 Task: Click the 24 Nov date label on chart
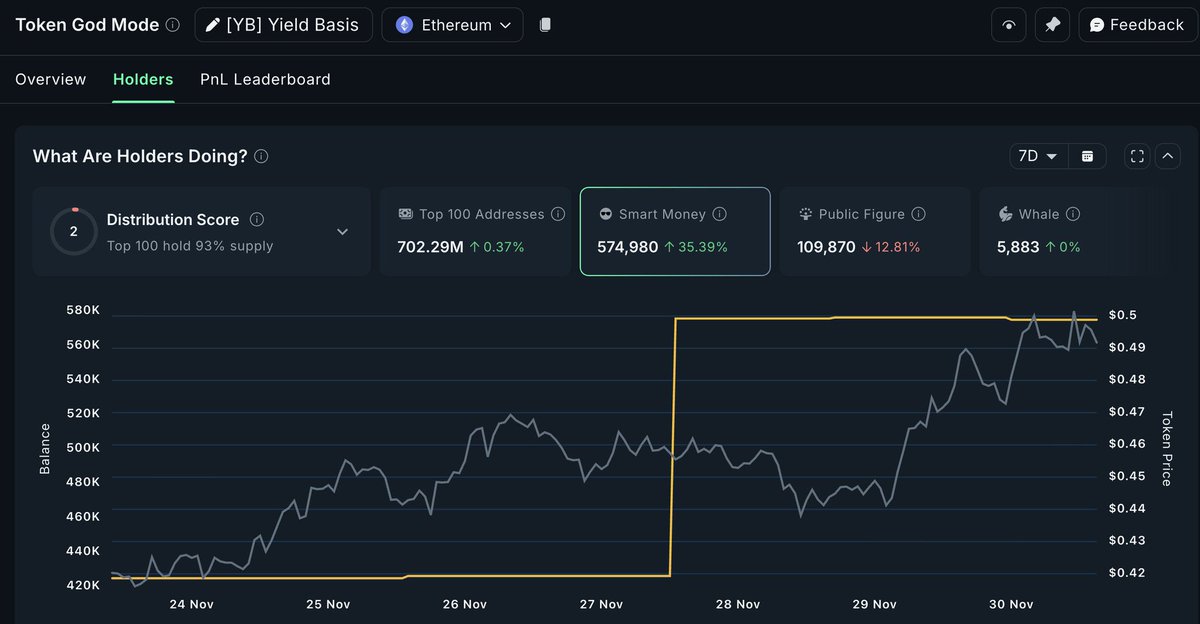(191, 604)
